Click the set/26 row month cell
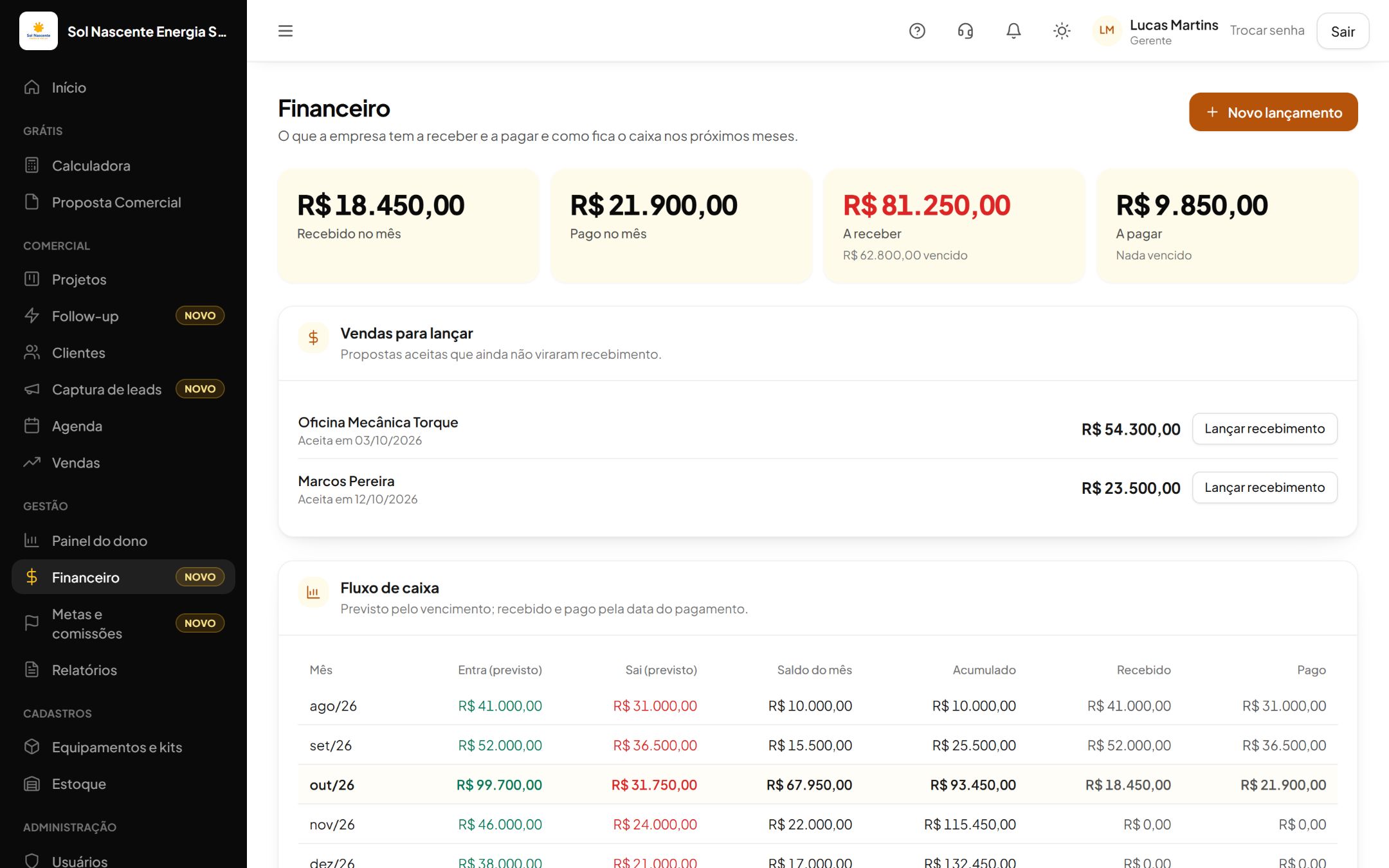 coord(331,745)
